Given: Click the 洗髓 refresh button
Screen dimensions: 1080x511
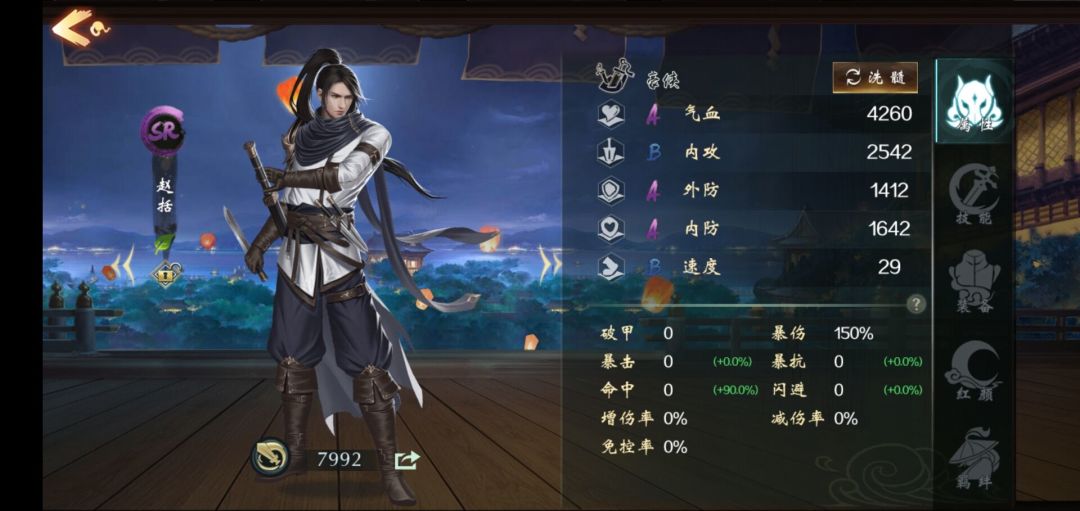Looking at the screenshot, I should tap(875, 77).
